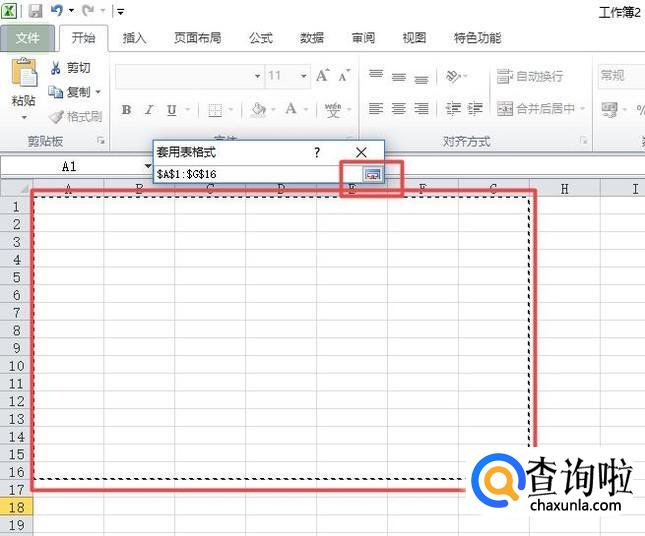Click the Top Align icon
This screenshot has width=645, height=536.
376,76
